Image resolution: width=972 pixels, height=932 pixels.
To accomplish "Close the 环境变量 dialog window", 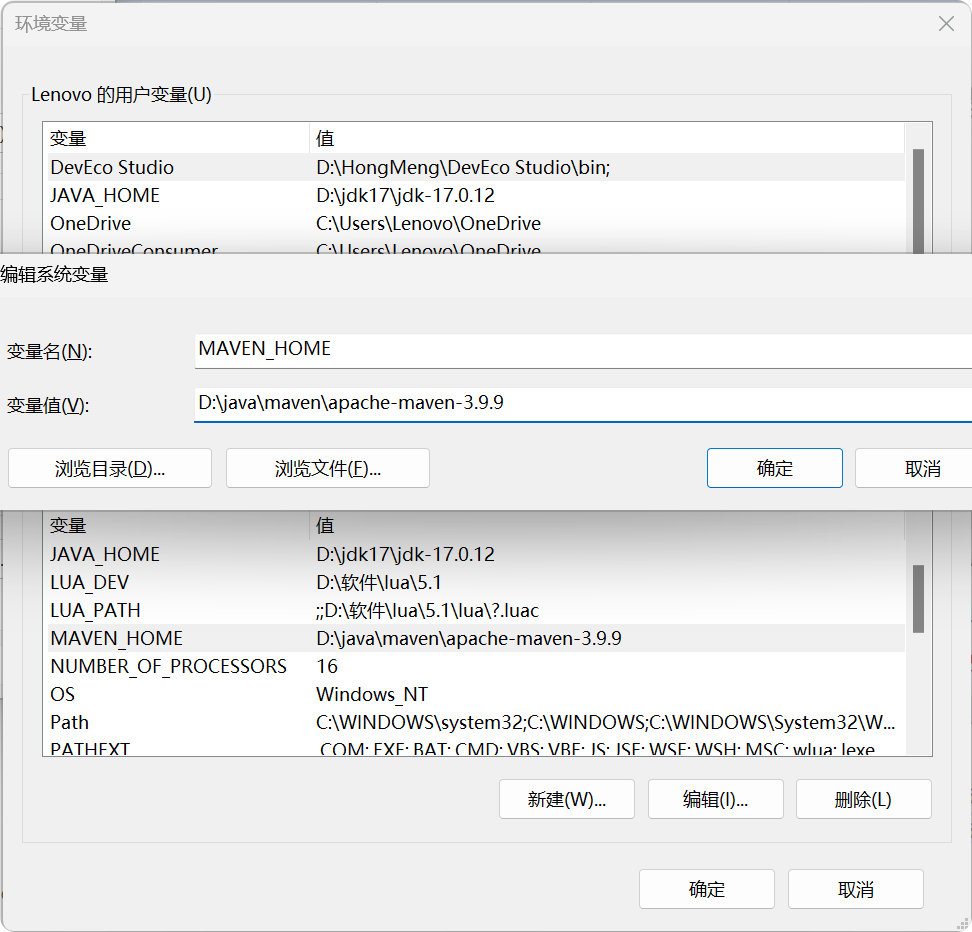I will coord(946,24).
